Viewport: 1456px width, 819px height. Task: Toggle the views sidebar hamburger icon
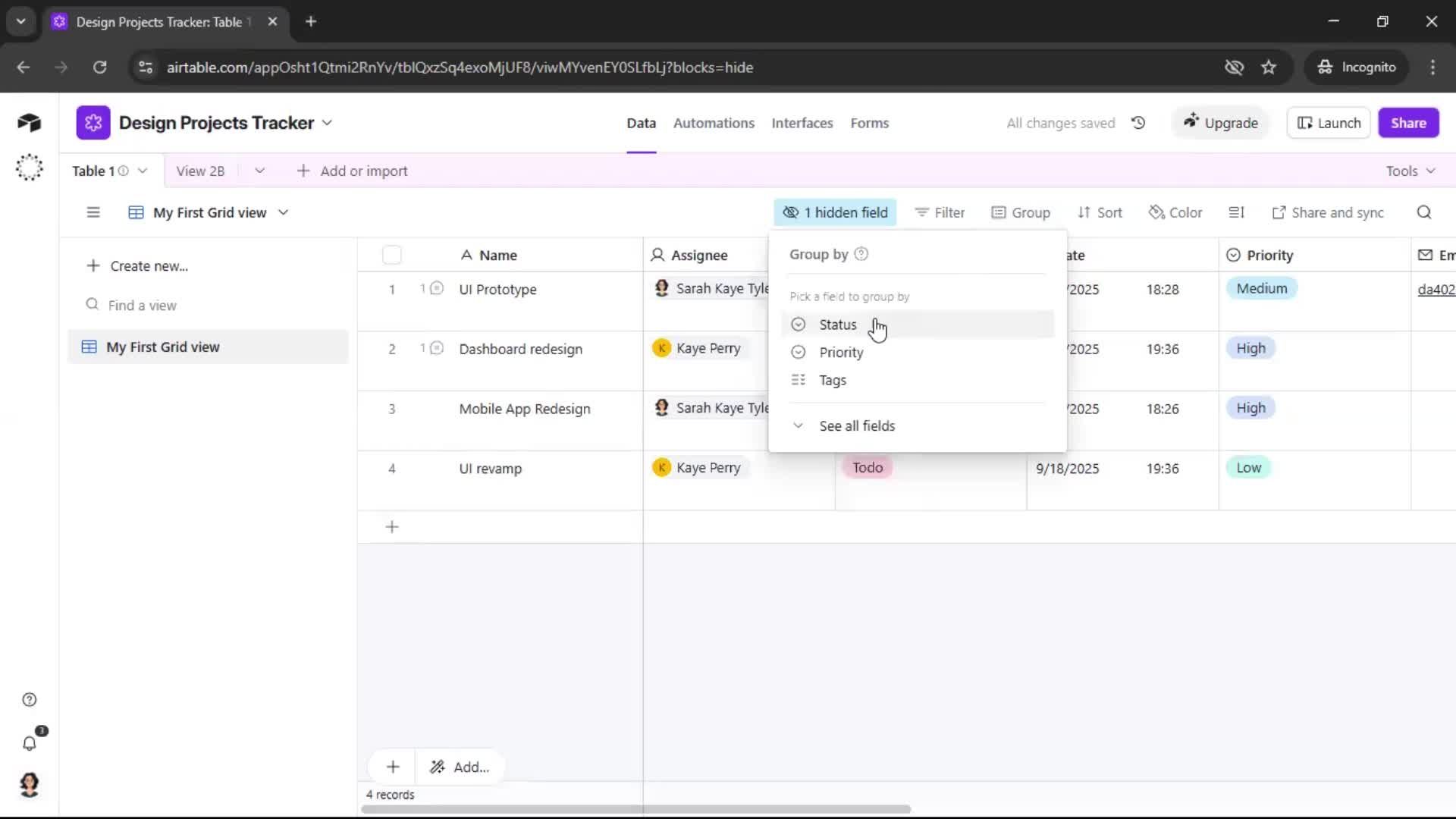pyautogui.click(x=93, y=212)
